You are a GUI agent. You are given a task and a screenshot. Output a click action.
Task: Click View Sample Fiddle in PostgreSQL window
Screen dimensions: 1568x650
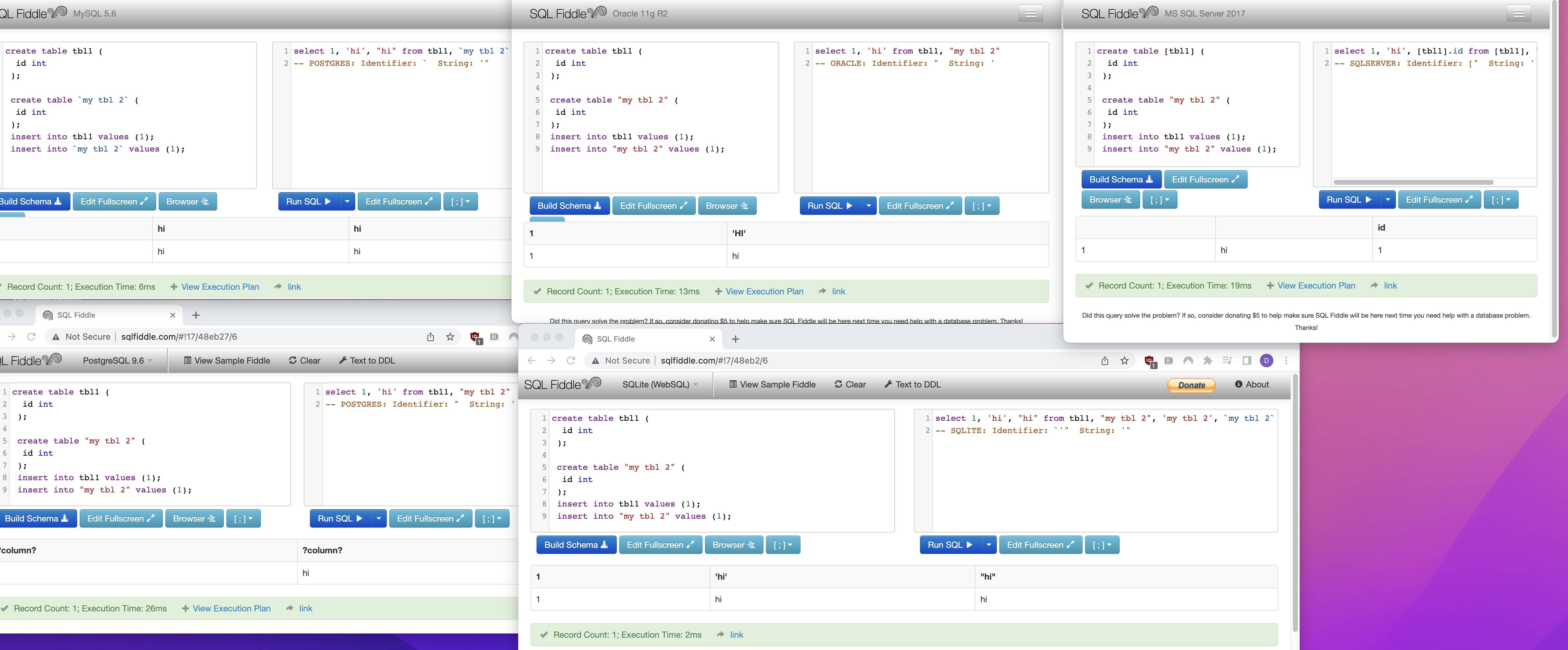click(x=226, y=360)
